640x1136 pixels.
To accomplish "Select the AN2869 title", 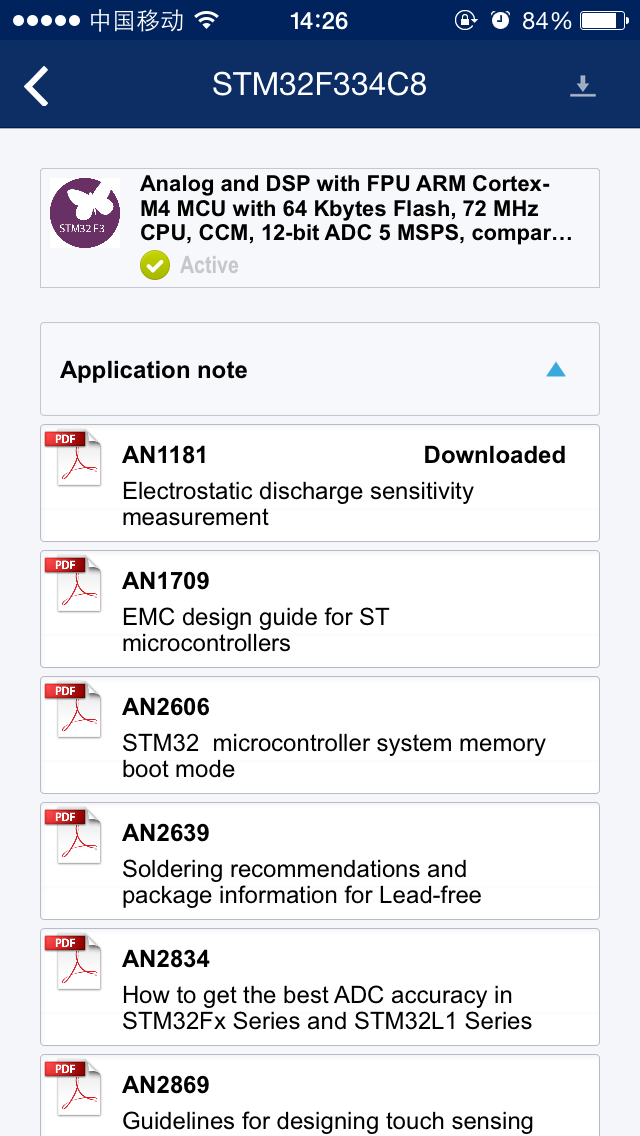I will coord(165,1085).
